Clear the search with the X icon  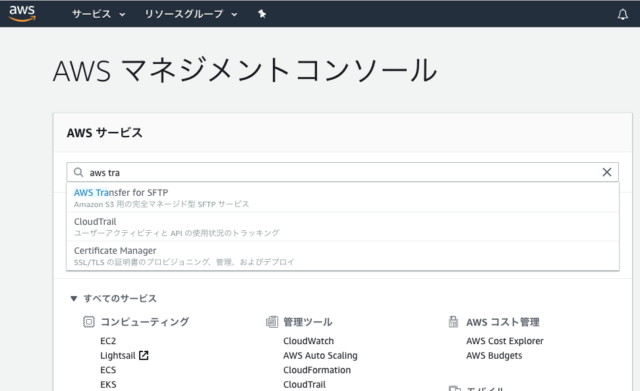coord(607,172)
